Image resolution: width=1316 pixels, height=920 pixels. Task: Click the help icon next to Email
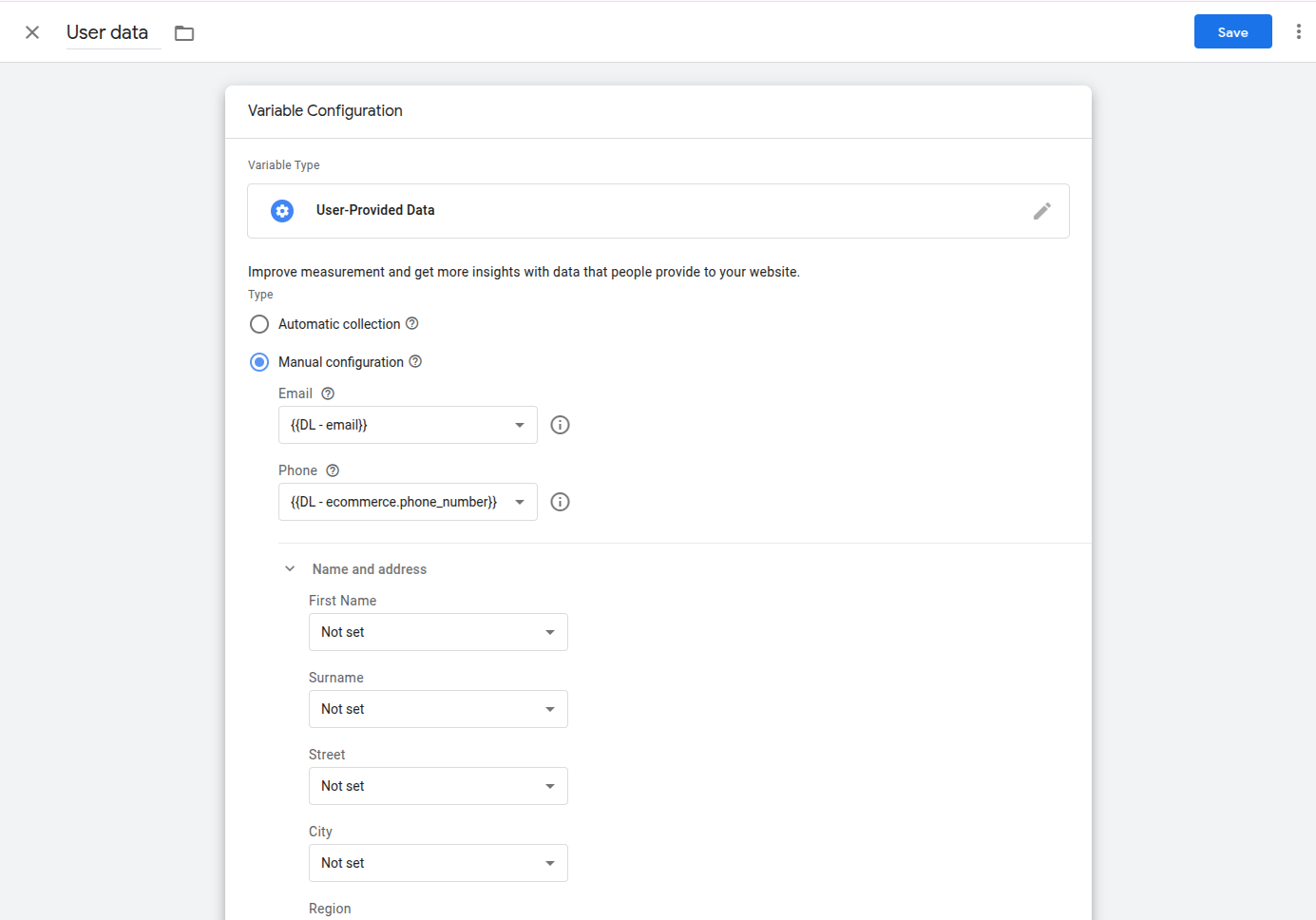327,393
